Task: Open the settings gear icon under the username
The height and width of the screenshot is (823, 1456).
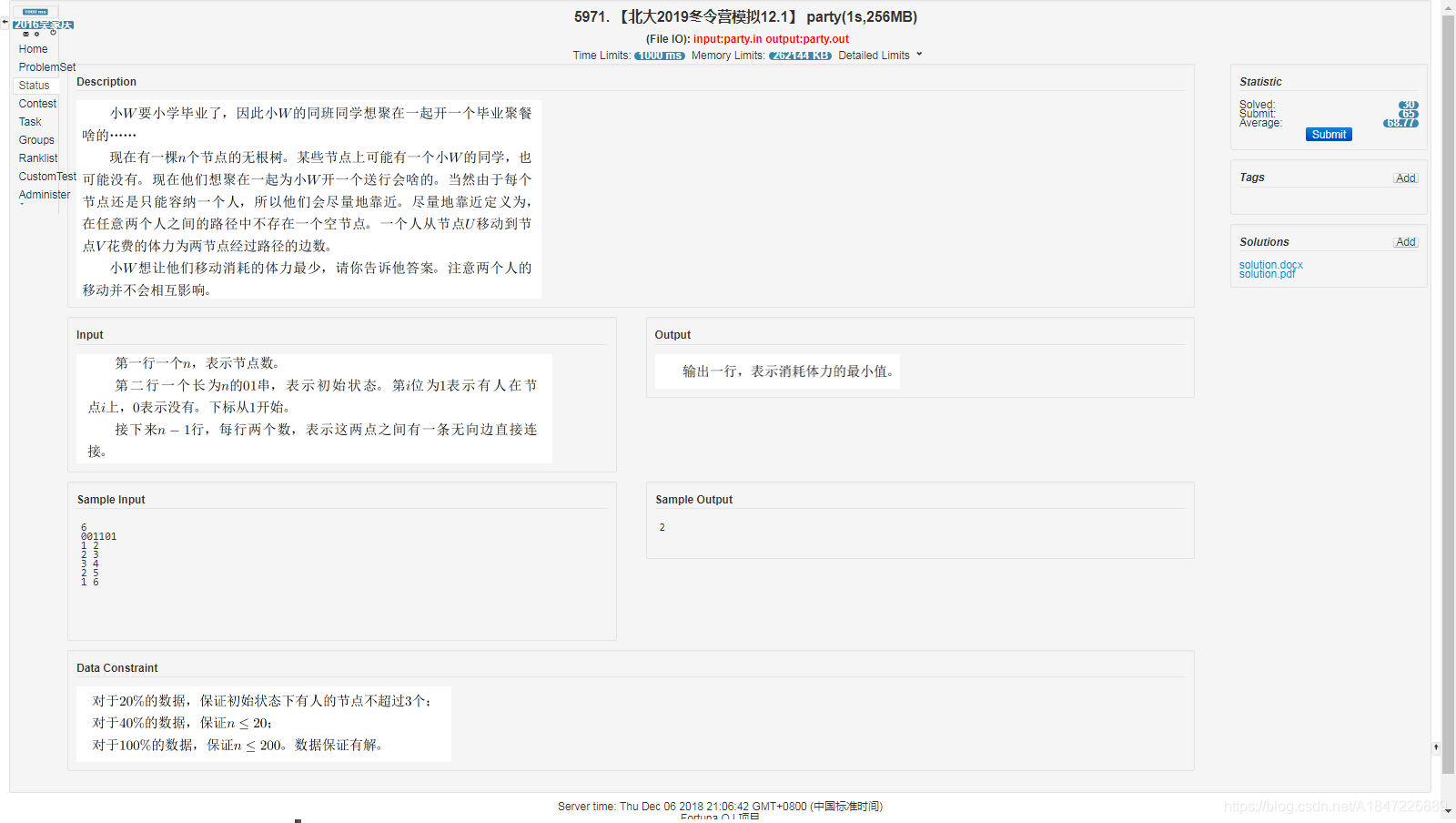Action: coord(36,34)
